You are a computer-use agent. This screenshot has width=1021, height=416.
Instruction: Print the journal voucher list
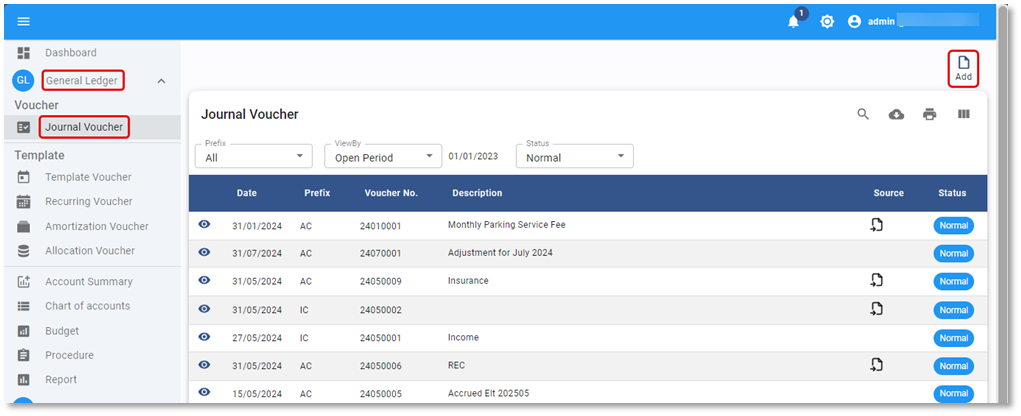pos(929,114)
